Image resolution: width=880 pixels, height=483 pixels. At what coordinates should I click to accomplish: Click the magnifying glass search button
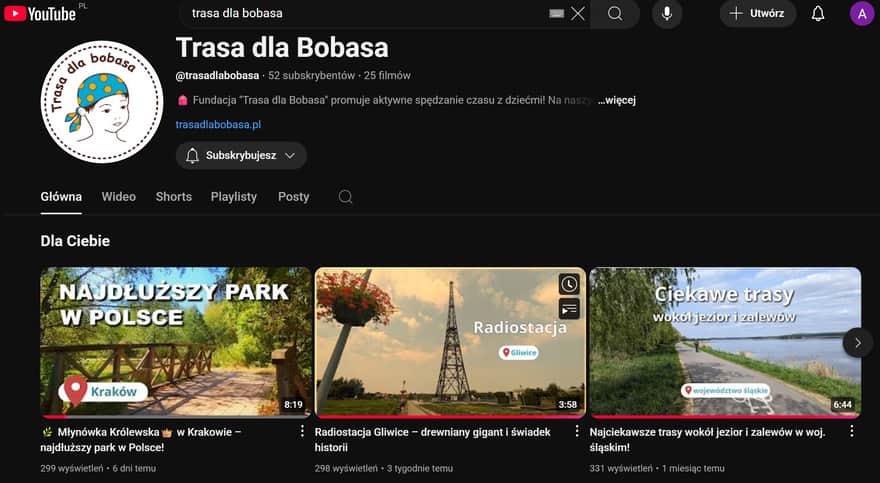click(x=615, y=13)
